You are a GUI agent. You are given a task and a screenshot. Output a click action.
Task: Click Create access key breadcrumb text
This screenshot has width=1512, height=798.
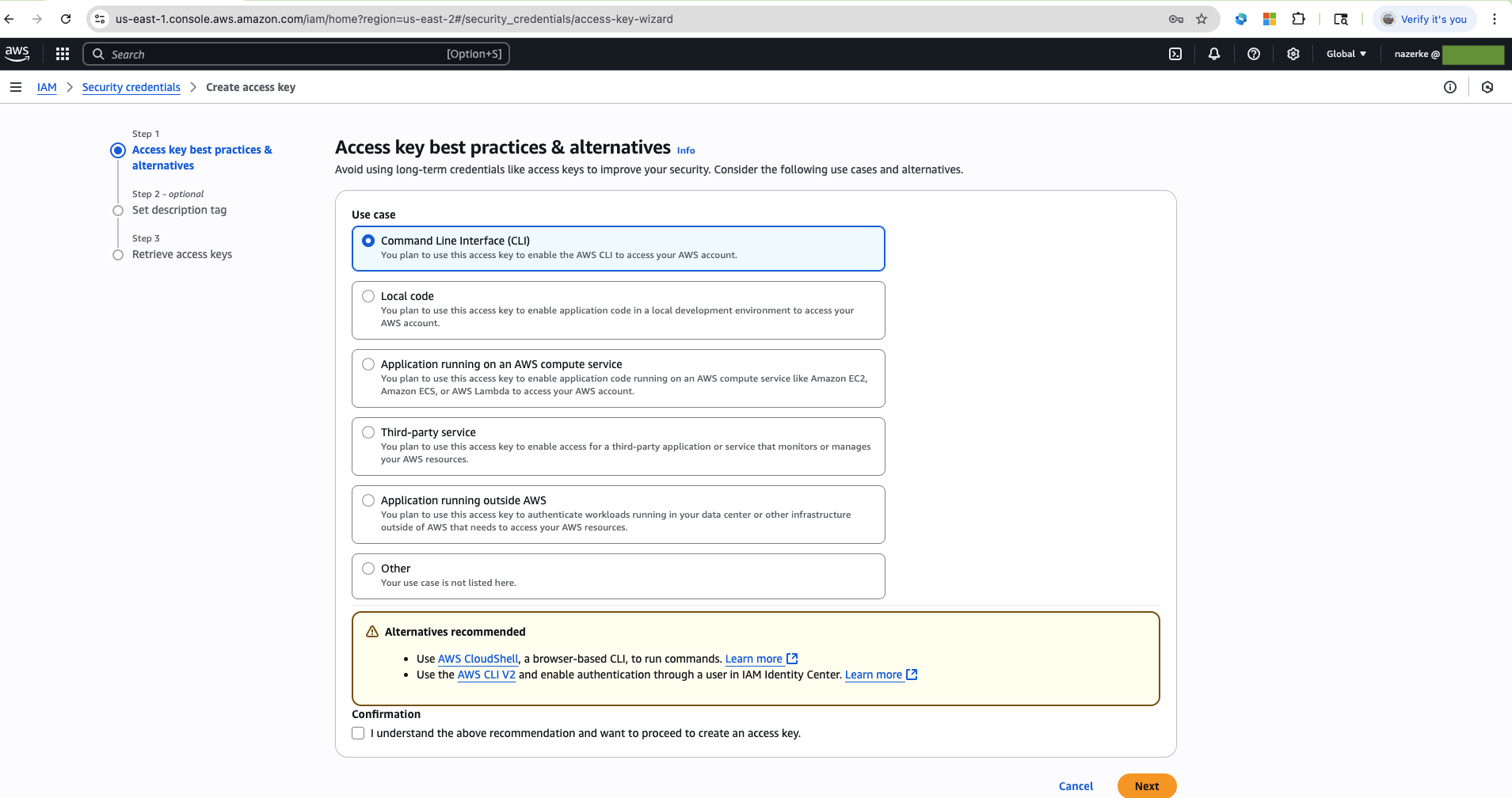(250, 87)
